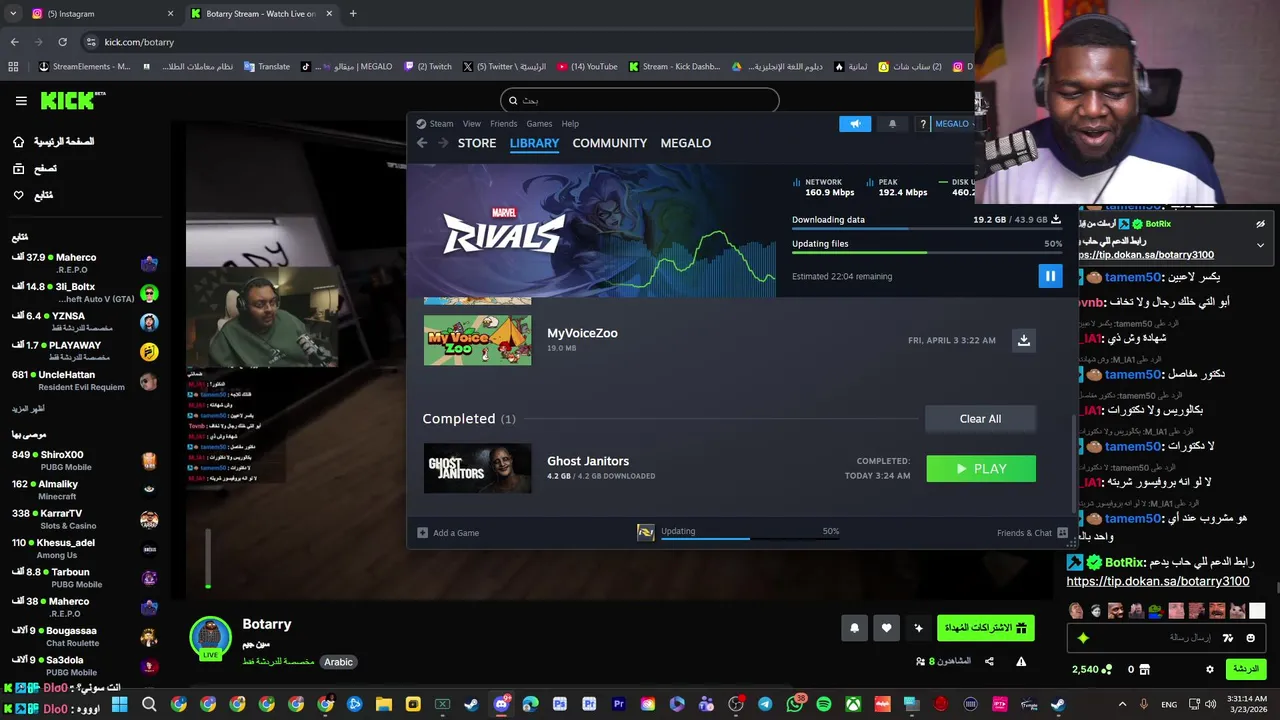Viewport: 1280px width, 720px height.
Task: Click the Kick search field
Action: [640, 100]
